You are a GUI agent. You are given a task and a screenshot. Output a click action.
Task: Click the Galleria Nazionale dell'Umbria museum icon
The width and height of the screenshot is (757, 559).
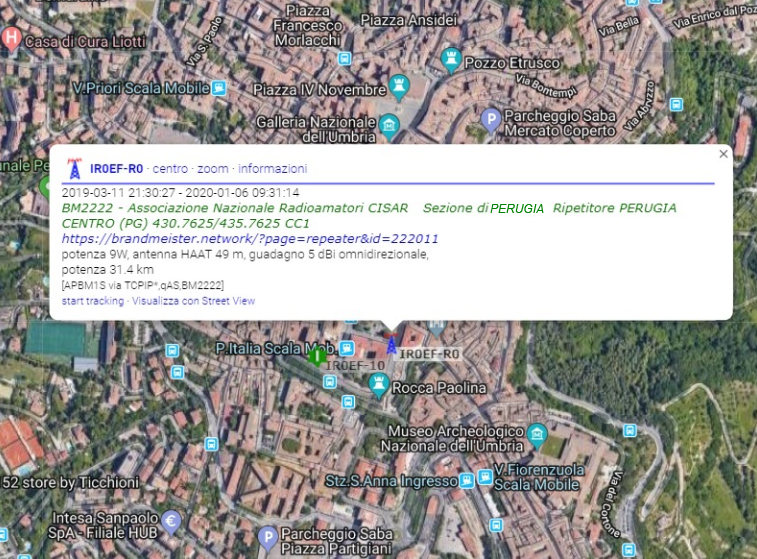388,126
